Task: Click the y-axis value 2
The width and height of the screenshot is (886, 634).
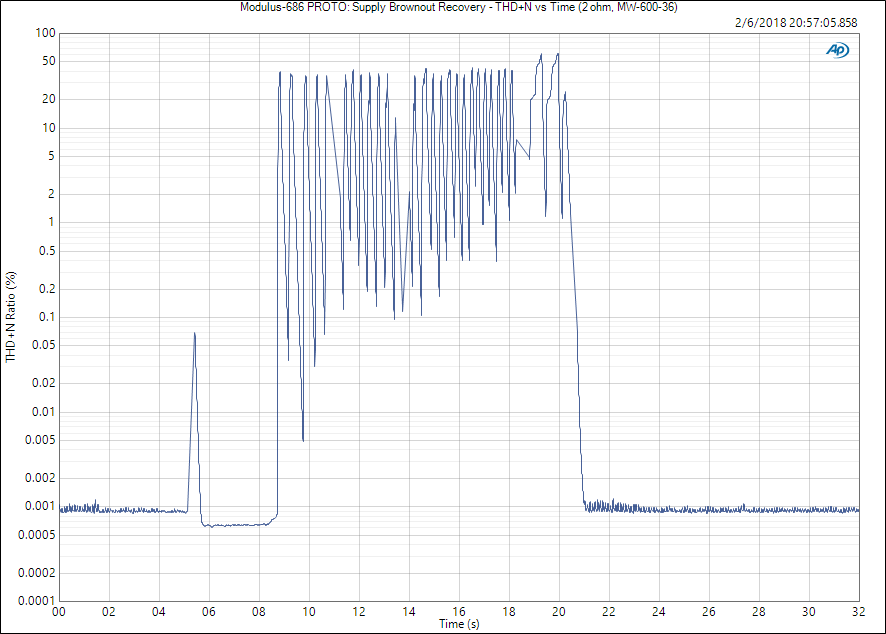Action: click(x=51, y=194)
